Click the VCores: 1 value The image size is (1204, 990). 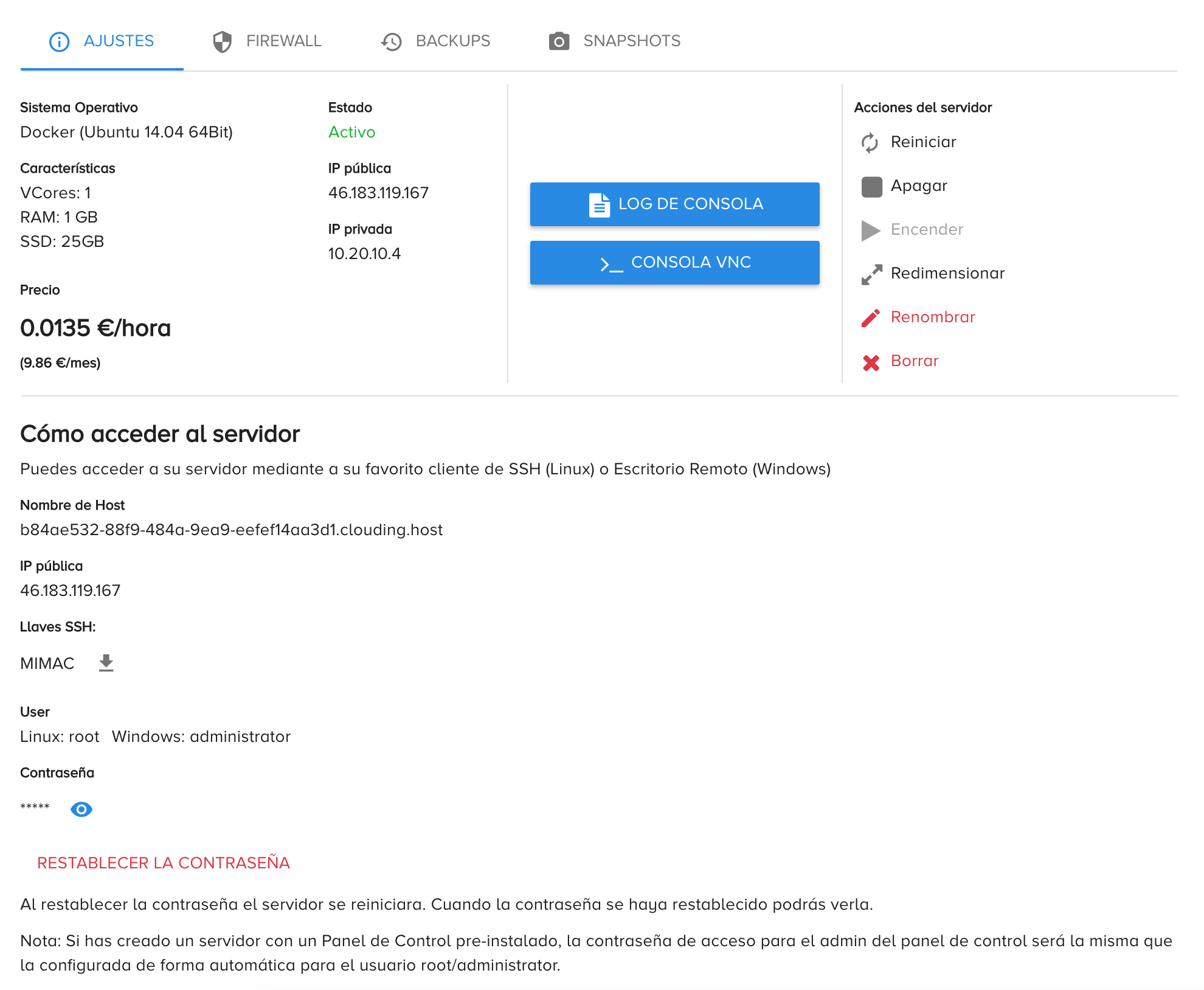point(55,193)
